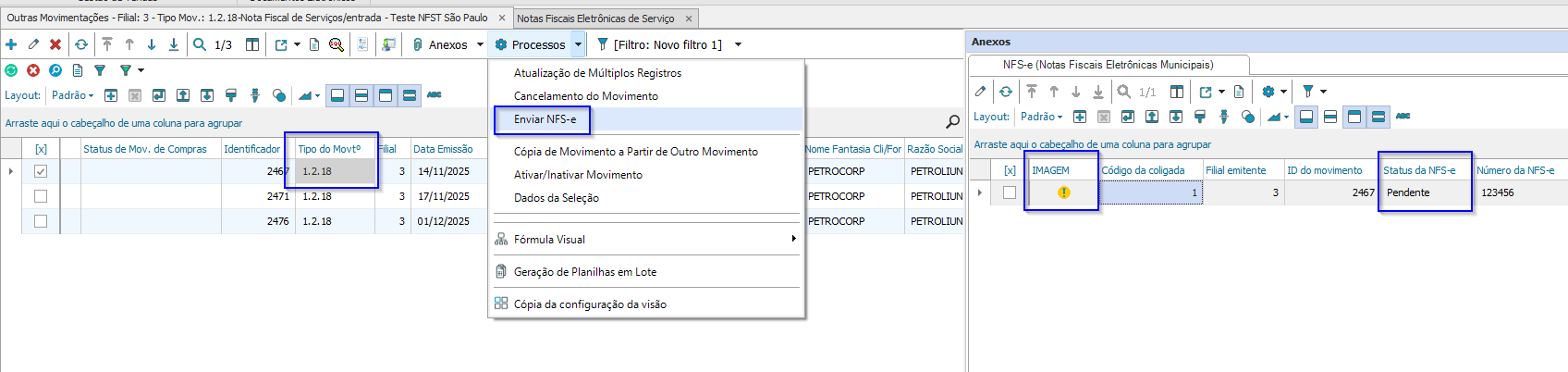This screenshot has height=372, width=1568.
Task: Click the Status da NFS-e column header
Action: (1418, 170)
